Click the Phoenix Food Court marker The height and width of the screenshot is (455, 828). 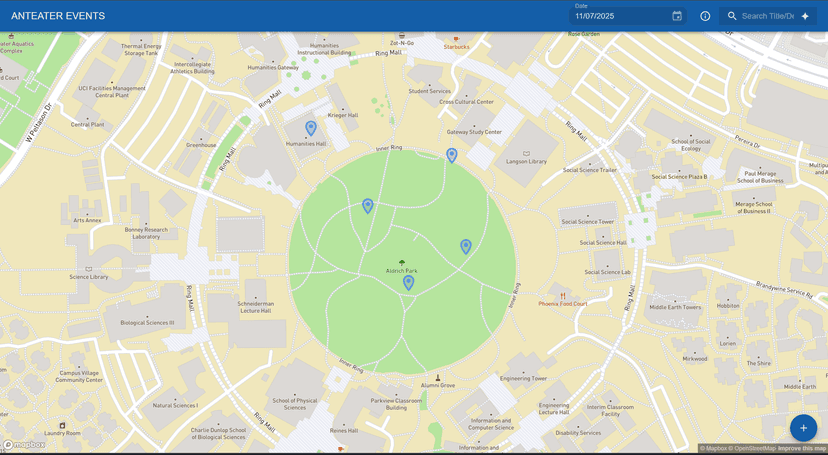(x=563, y=297)
